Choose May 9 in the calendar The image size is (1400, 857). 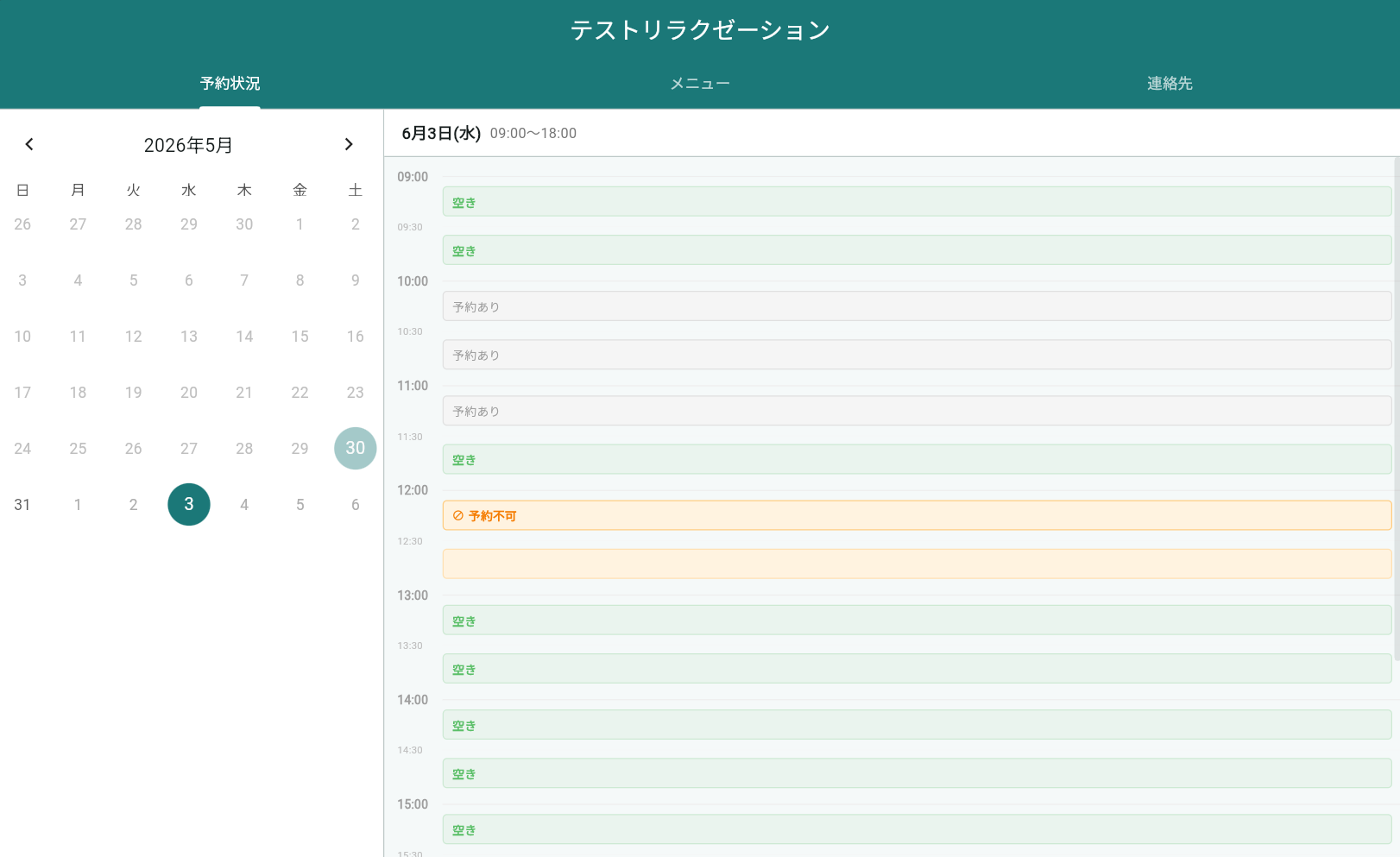356,280
